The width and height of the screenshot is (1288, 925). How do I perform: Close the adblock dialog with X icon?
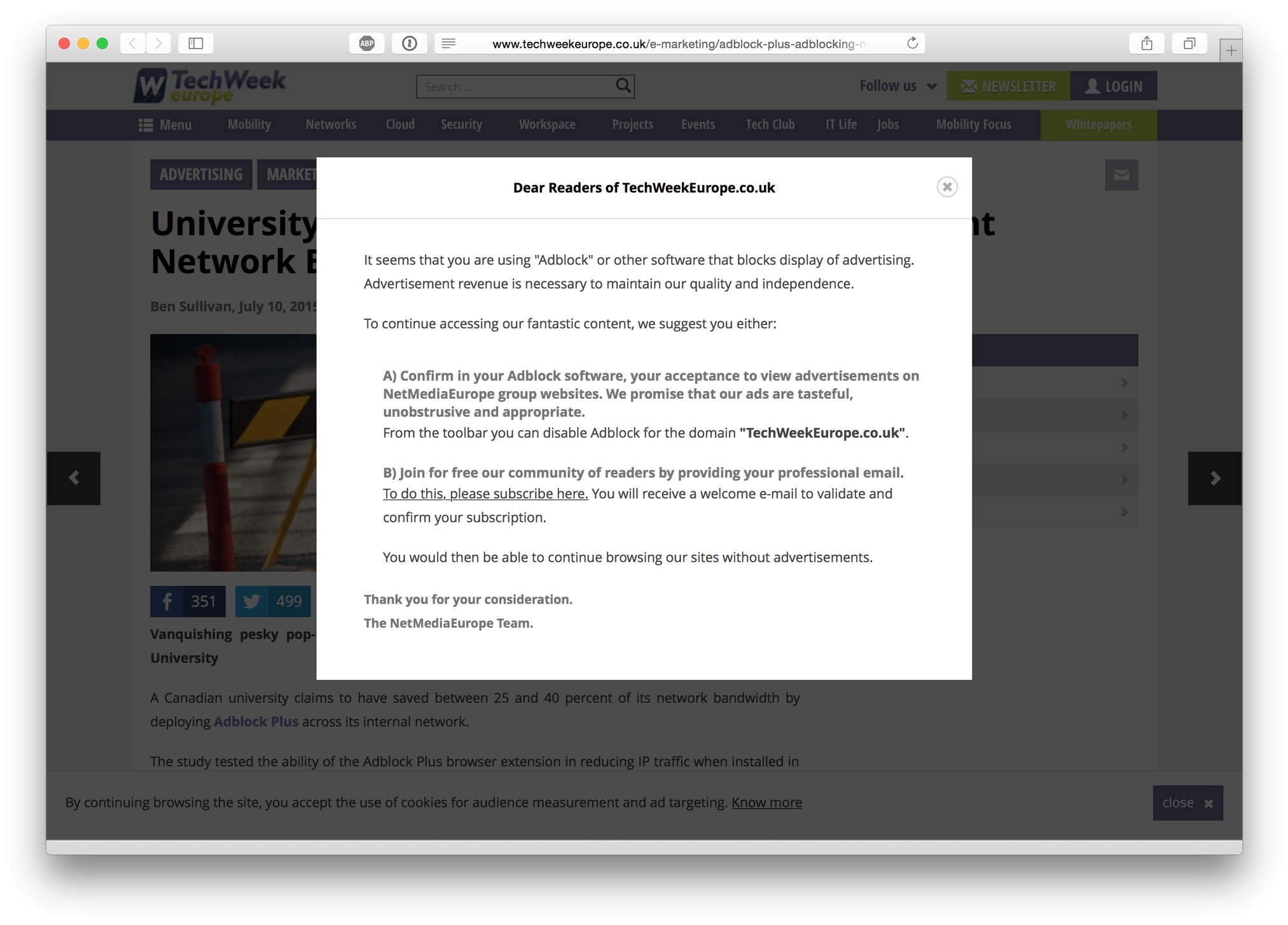[946, 187]
